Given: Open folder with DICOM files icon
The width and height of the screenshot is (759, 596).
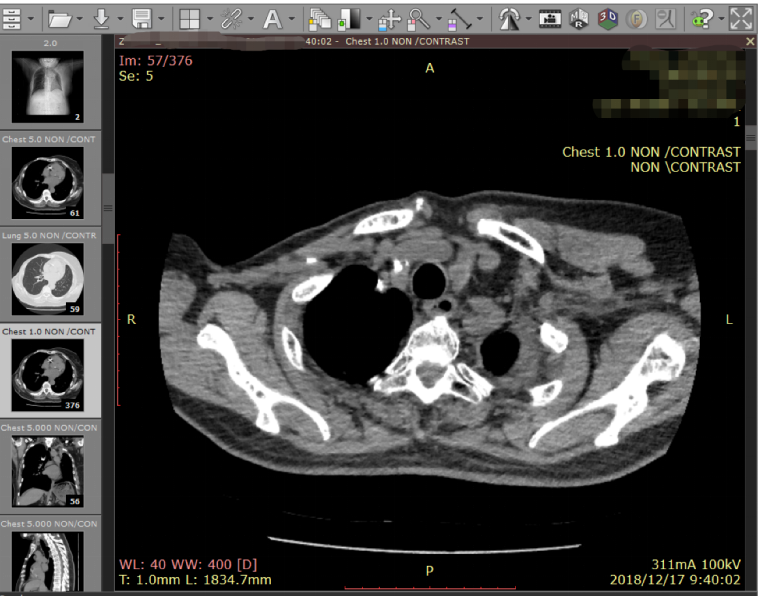Looking at the screenshot, I should point(60,19).
